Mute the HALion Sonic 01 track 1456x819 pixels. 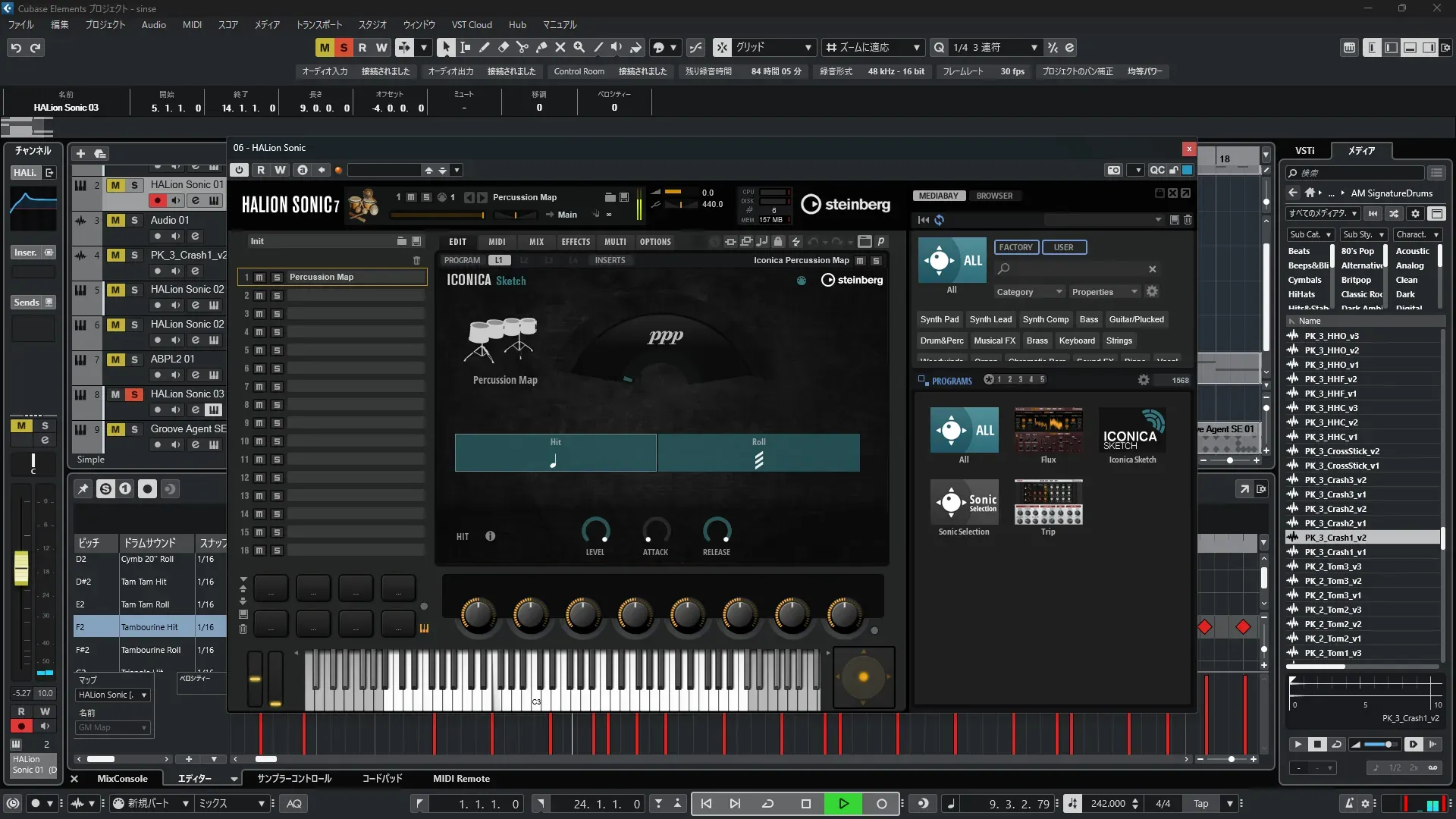(x=115, y=185)
